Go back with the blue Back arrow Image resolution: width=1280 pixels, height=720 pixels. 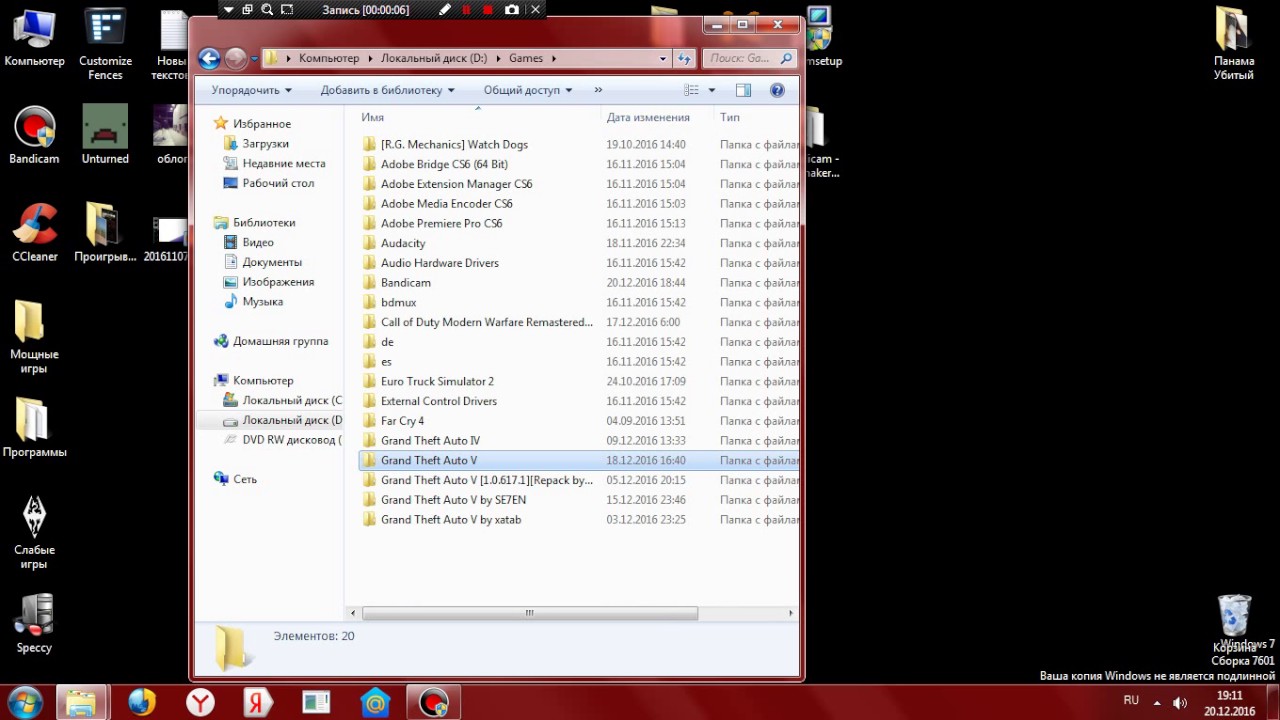[209, 58]
